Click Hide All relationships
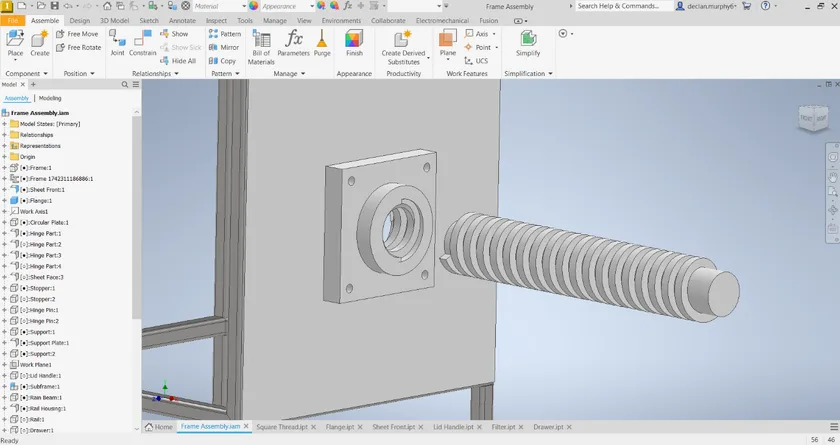This screenshot has width=840, height=445. [178, 61]
